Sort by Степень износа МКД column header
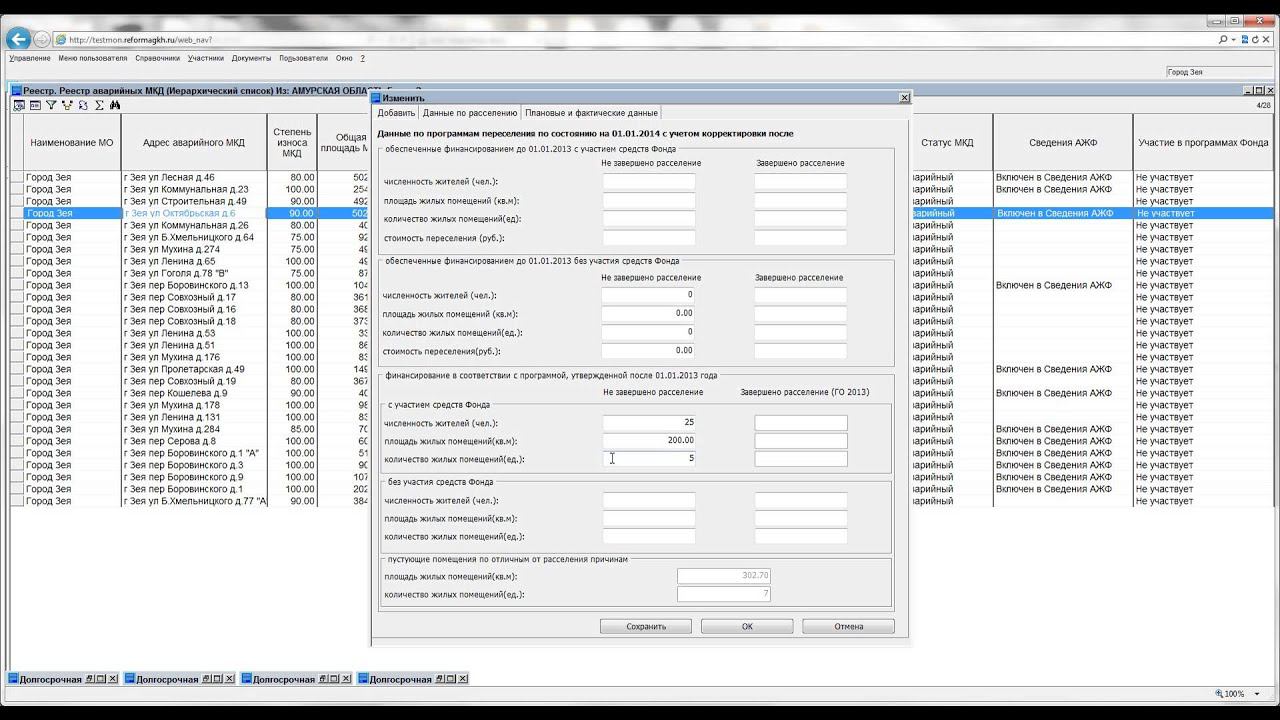The height and width of the screenshot is (720, 1280). click(292, 143)
